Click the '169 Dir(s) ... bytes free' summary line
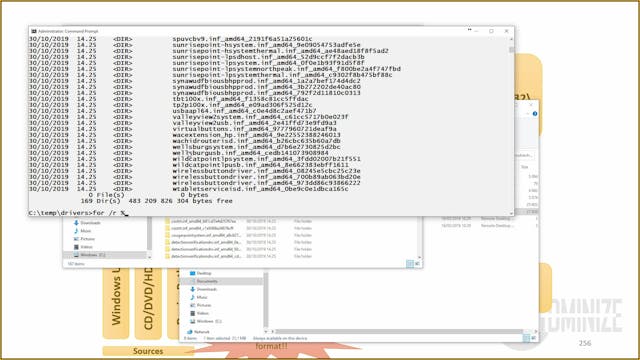This screenshot has width=640, height=360. (x=156, y=201)
